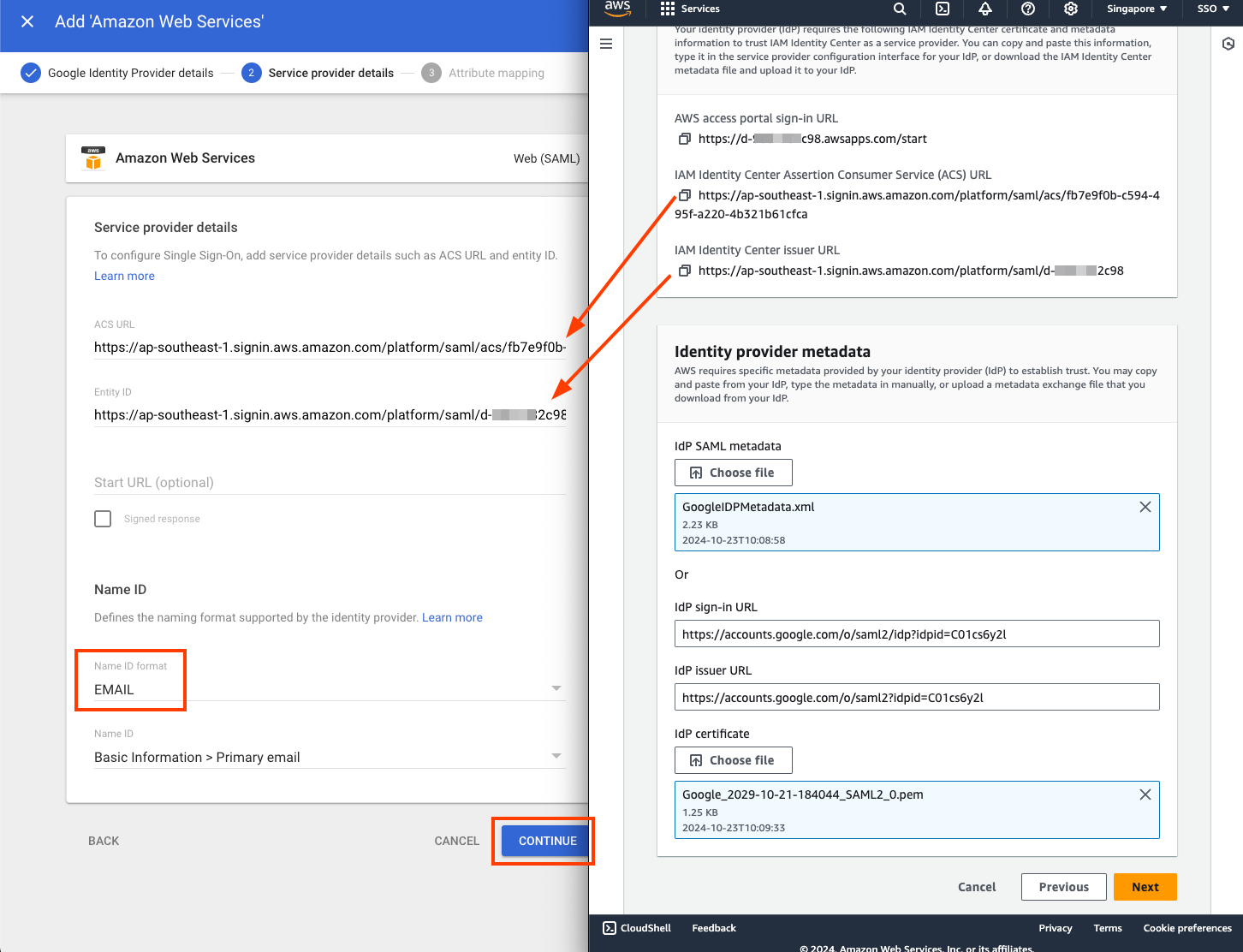This screenshot has height=952, width=1243.
Task: Open the AWS console search
Action: click(x=900, y=9)
